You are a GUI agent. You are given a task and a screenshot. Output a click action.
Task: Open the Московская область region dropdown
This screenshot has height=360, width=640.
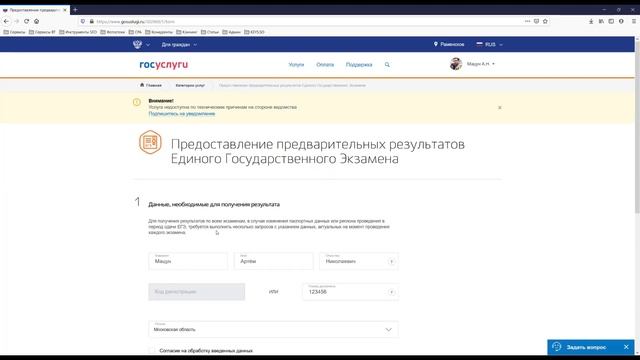click(273, 329)
